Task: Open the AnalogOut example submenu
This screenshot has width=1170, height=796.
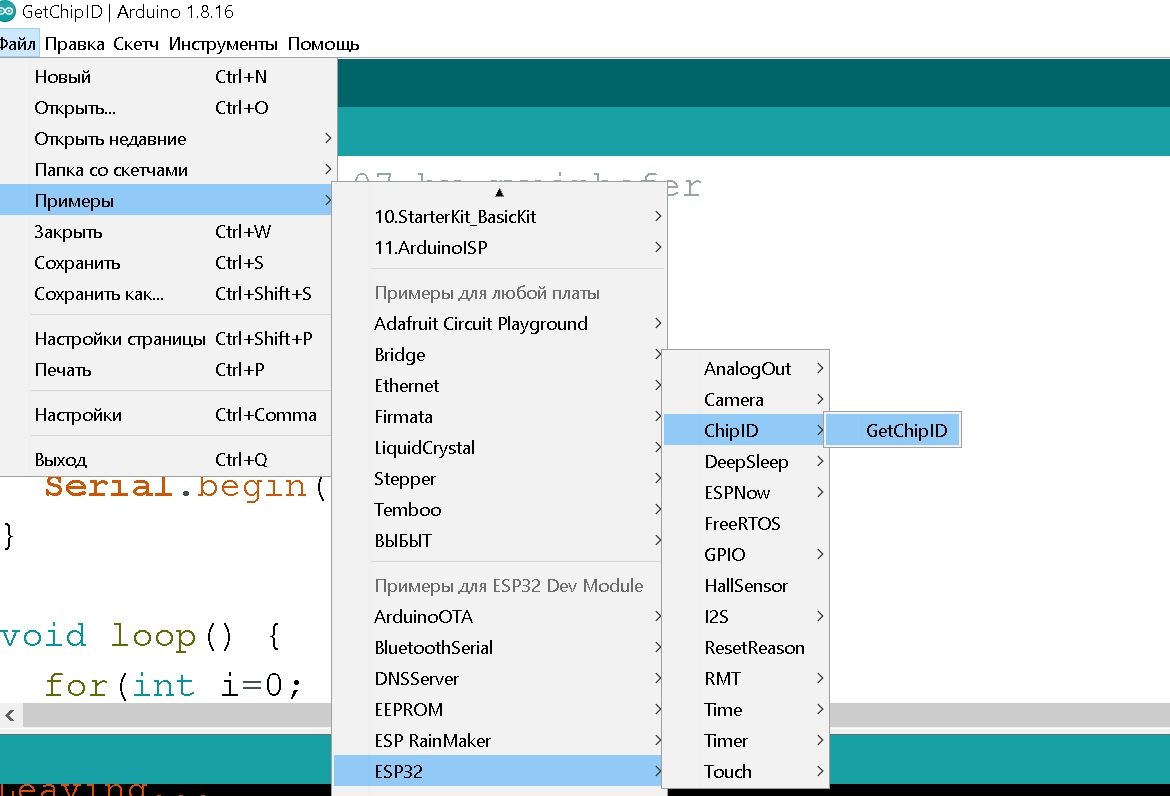Action: pyautogui.click(x=745, y=369)
